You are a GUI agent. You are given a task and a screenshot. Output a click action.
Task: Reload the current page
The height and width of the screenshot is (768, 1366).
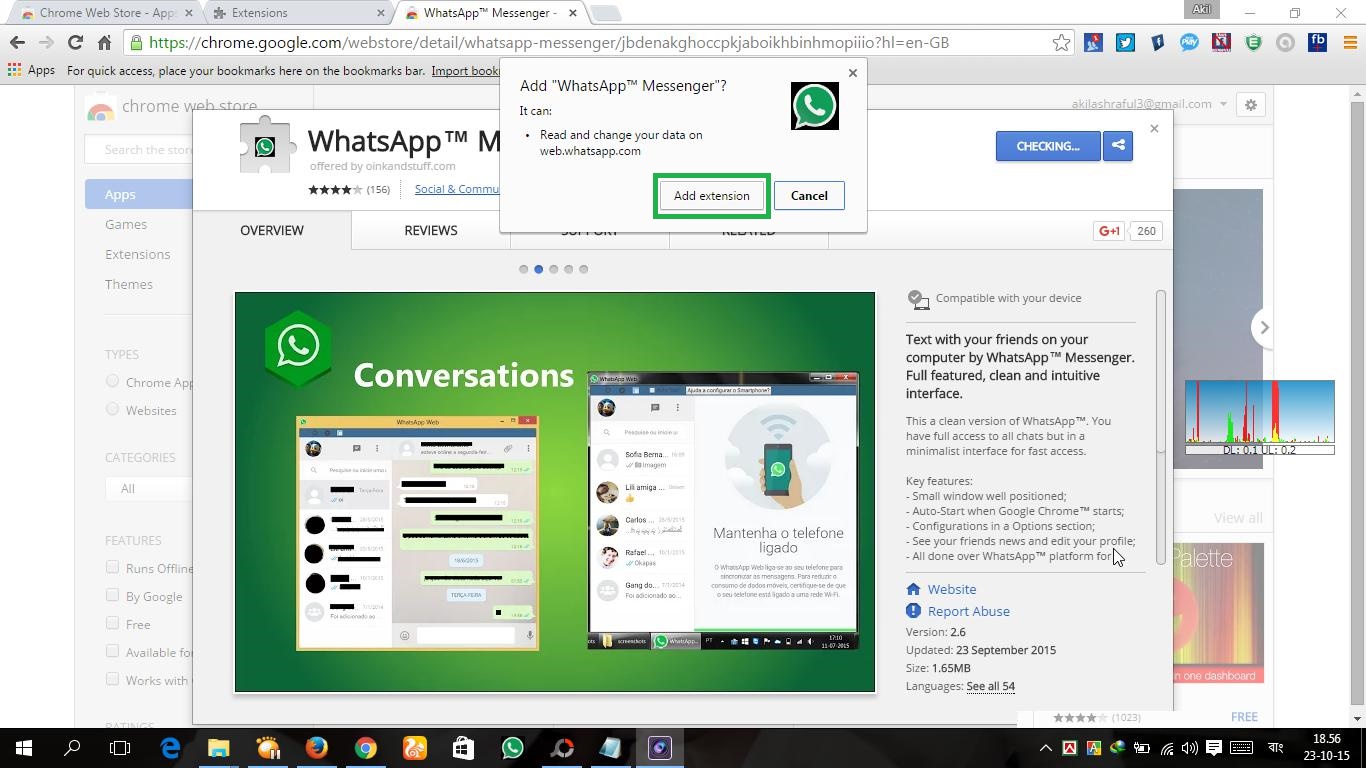[x=75, y=42]
